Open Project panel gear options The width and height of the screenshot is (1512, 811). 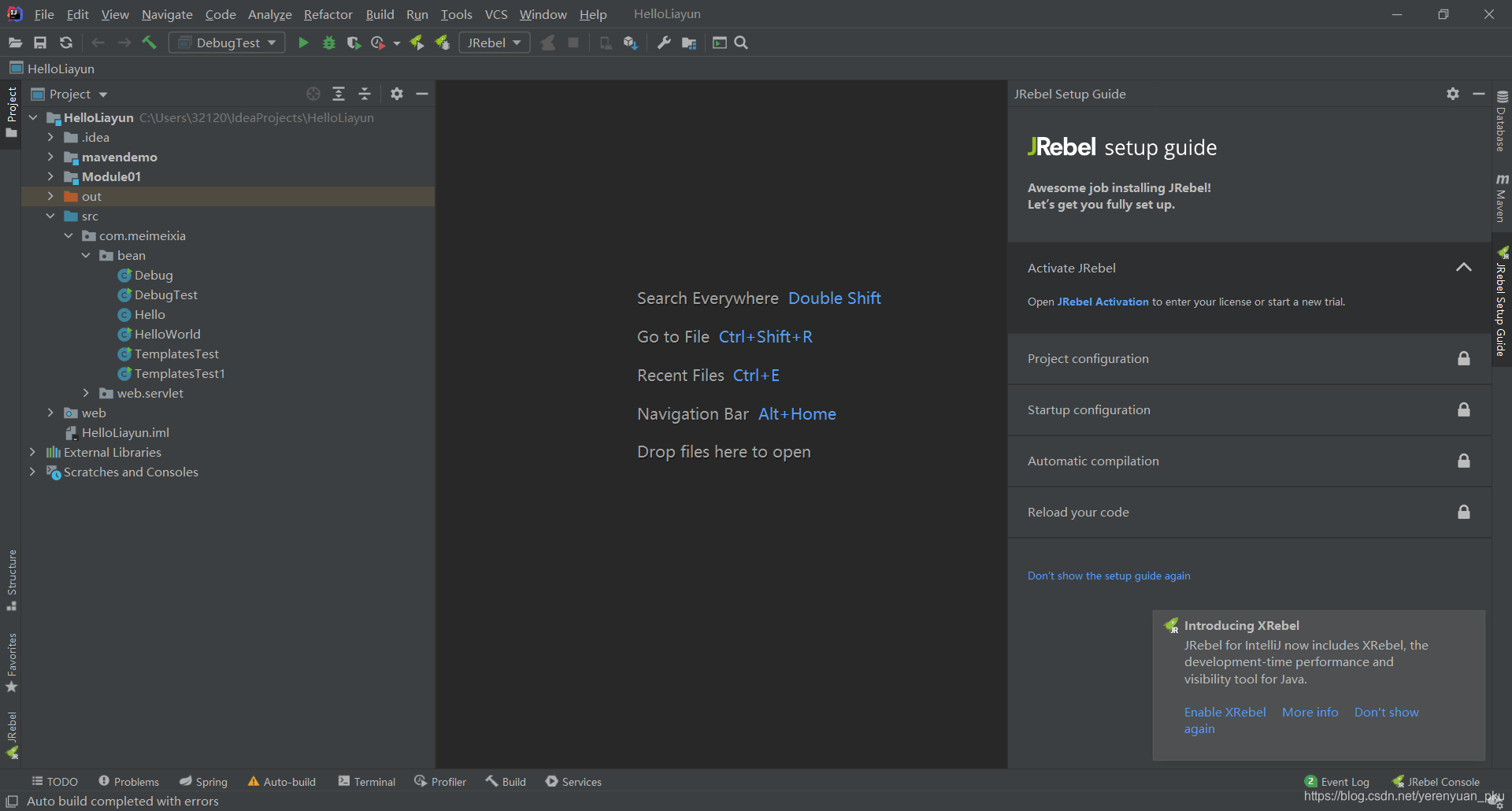pyautogui.click(x=397, y=94)
